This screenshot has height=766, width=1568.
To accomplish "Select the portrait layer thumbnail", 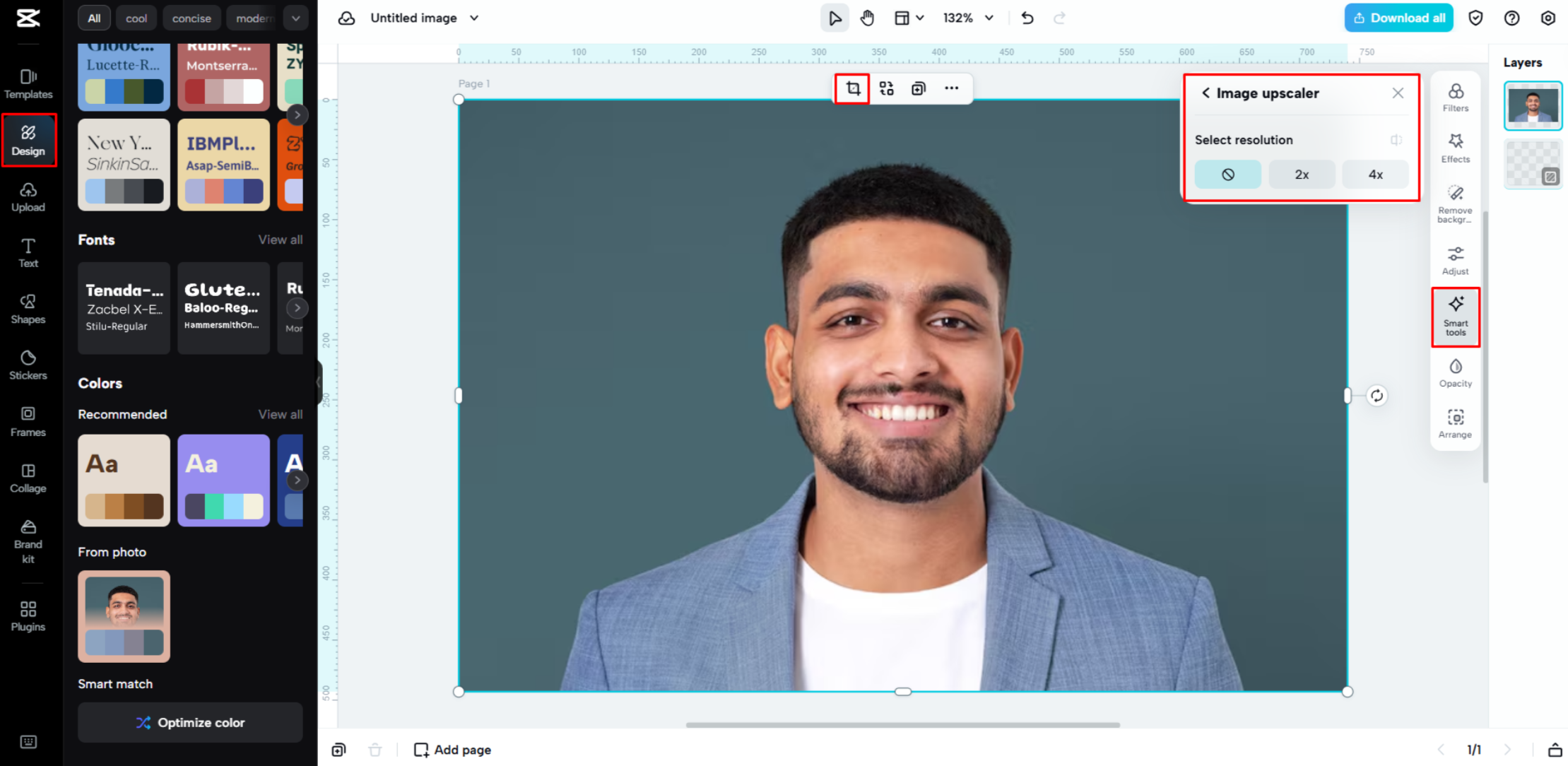I will click(x=1532, y=106).
